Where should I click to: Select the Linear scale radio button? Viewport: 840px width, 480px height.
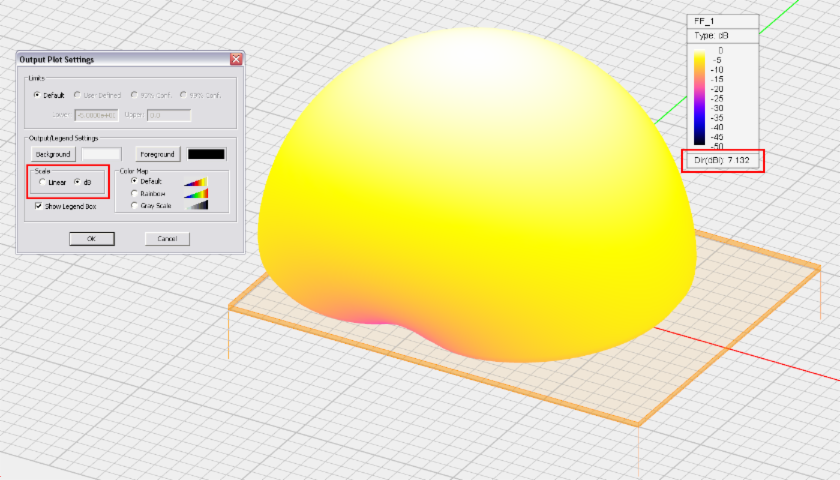coord(42,183)
